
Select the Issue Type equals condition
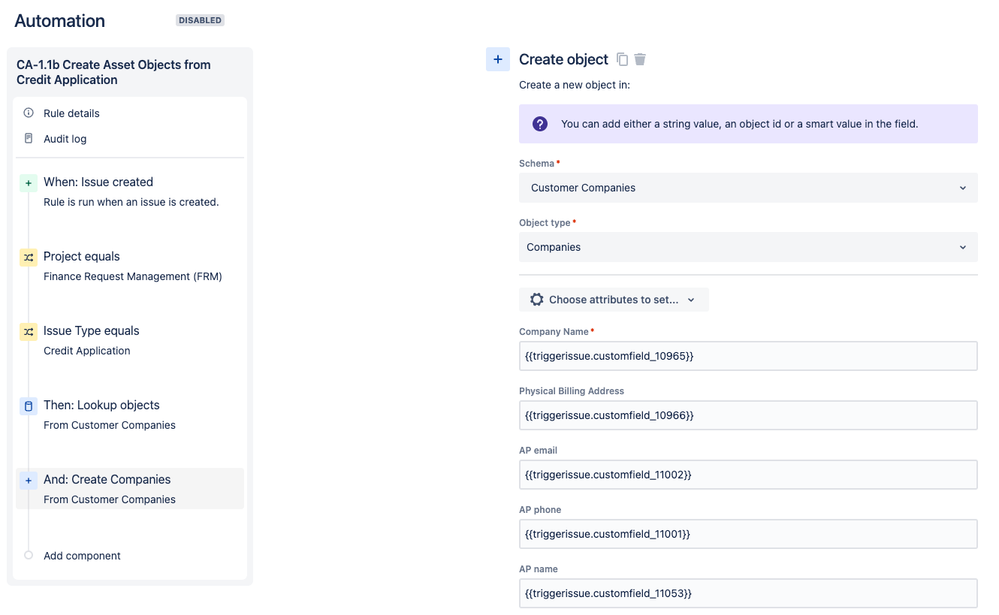click(x=130, y=340)
